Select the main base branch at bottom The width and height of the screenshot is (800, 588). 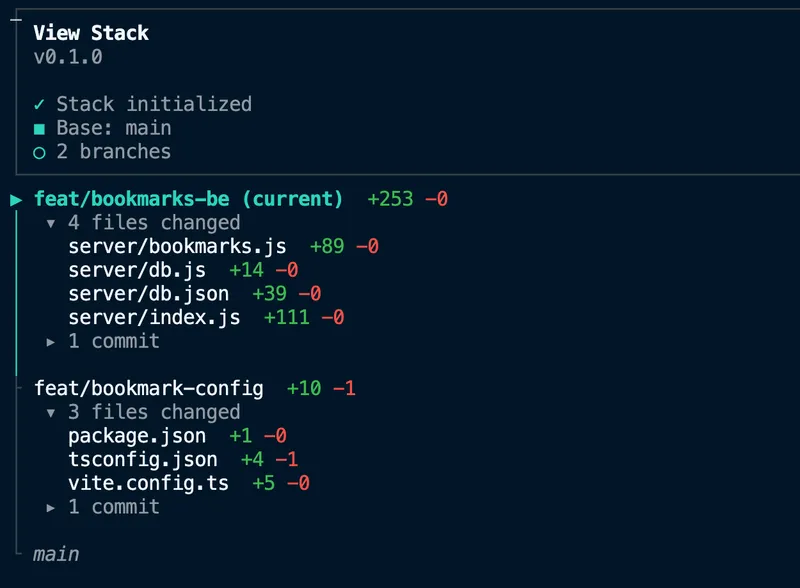[x=56, y=554]
